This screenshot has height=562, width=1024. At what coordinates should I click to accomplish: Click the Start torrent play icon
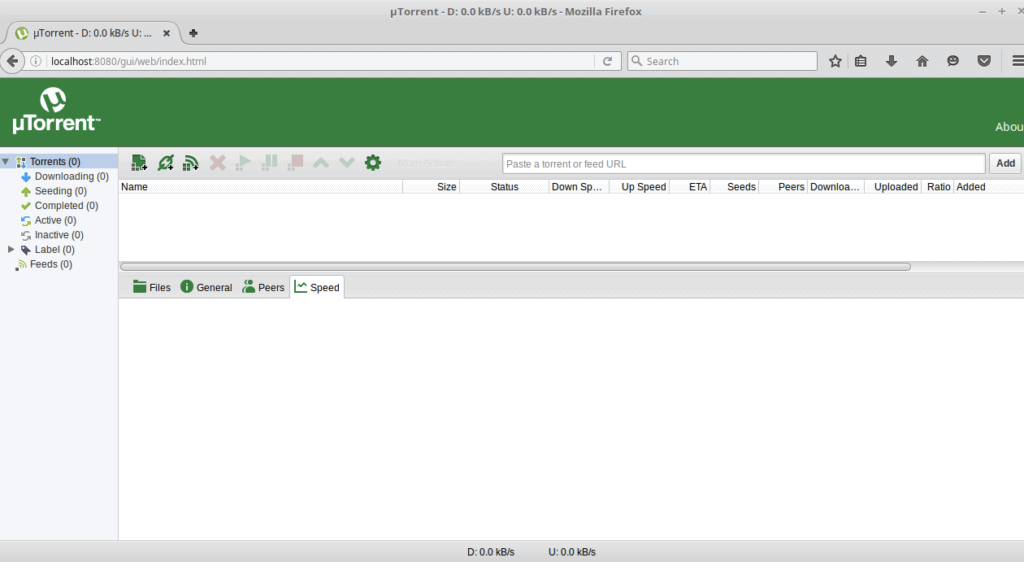243,163
